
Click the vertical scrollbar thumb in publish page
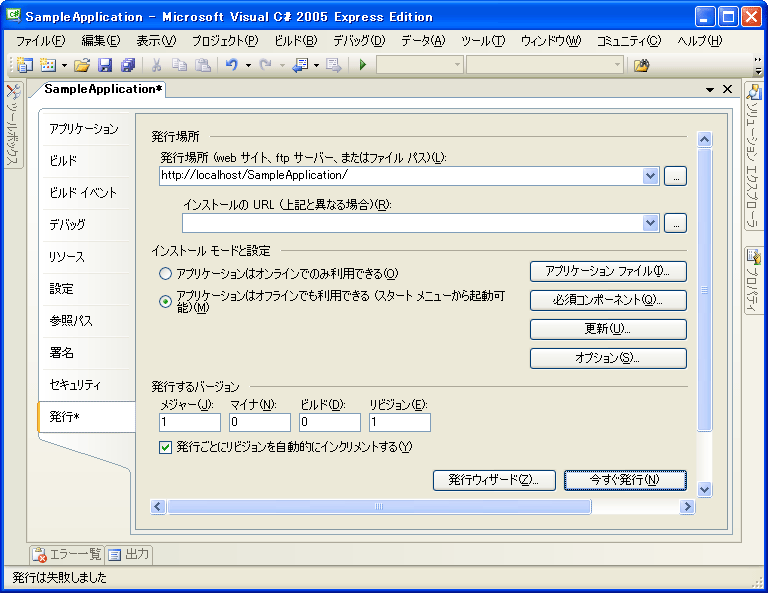(x=704, y=290)
